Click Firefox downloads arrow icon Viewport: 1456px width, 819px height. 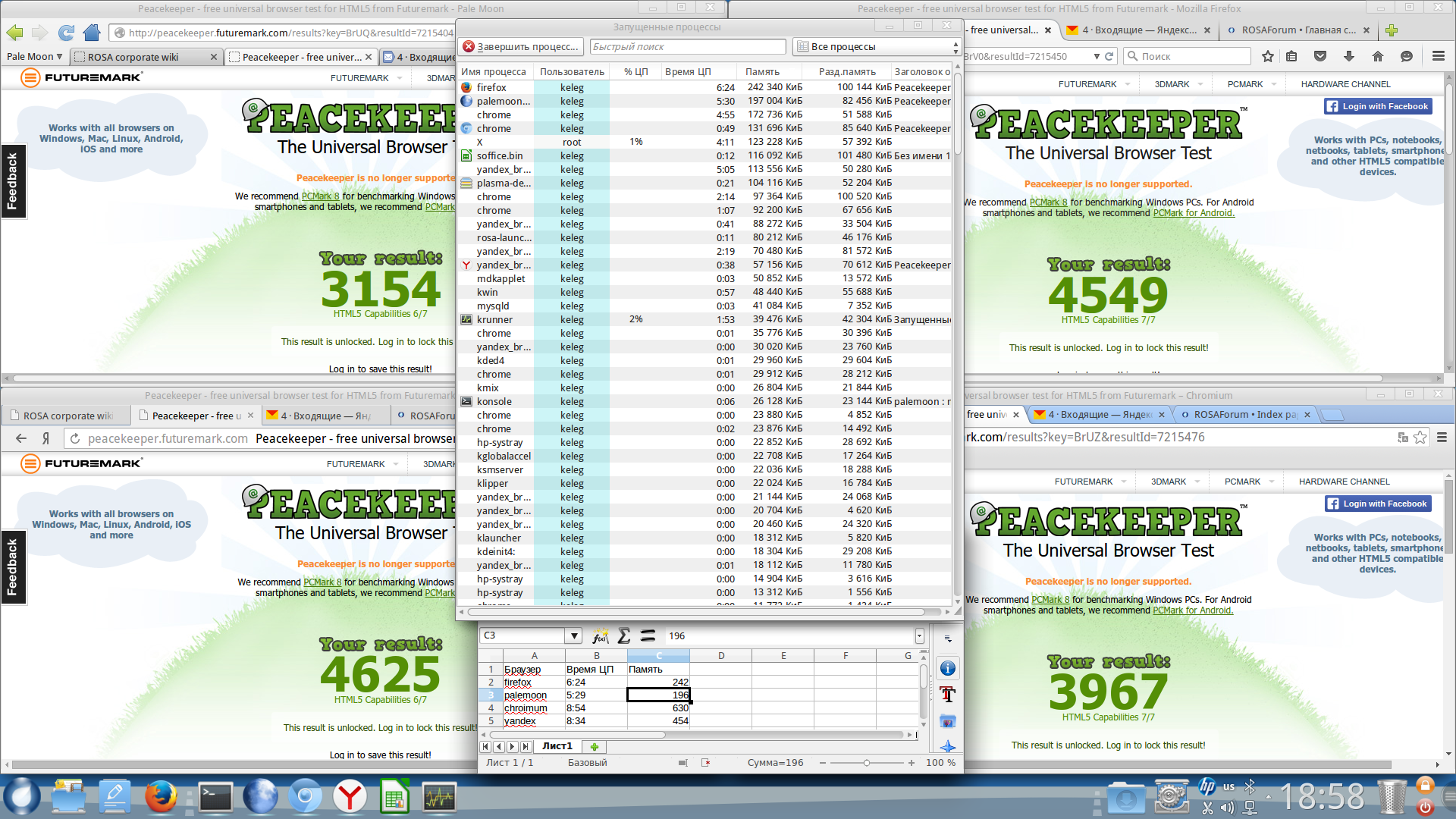pos(1349,56)
